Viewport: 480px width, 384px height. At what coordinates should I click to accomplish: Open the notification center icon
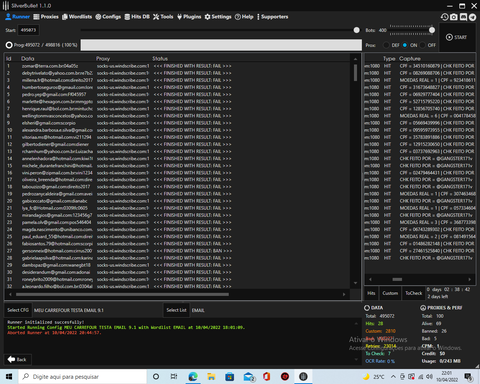(469, 377)
